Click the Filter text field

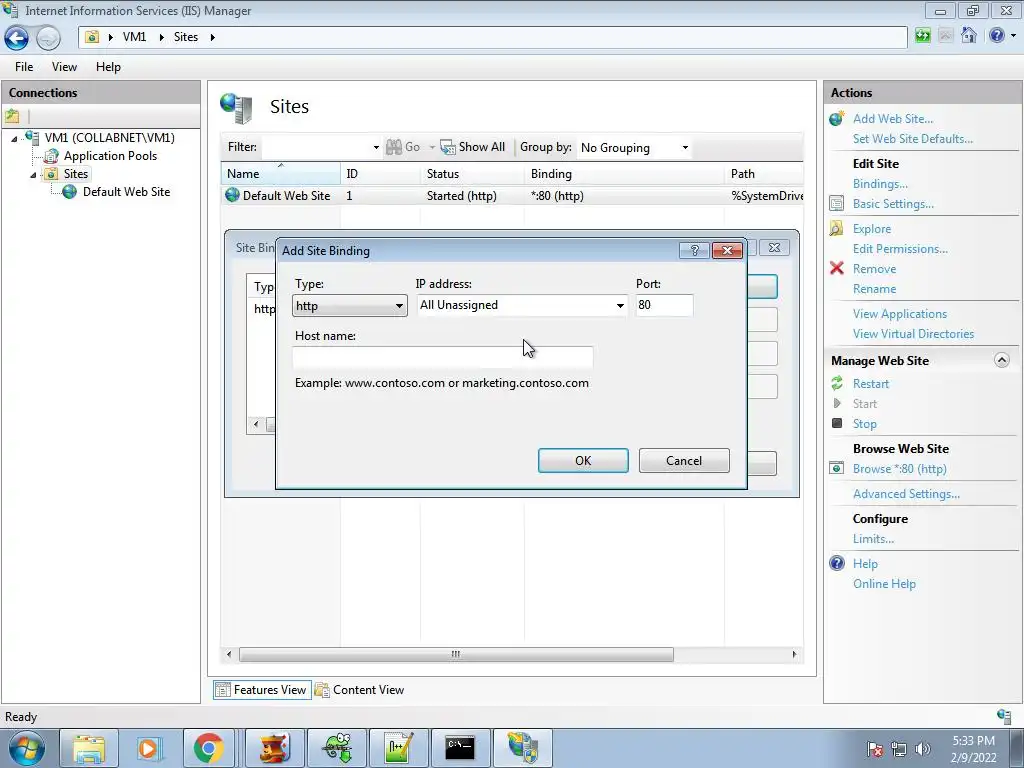click(x=316, y=148)
